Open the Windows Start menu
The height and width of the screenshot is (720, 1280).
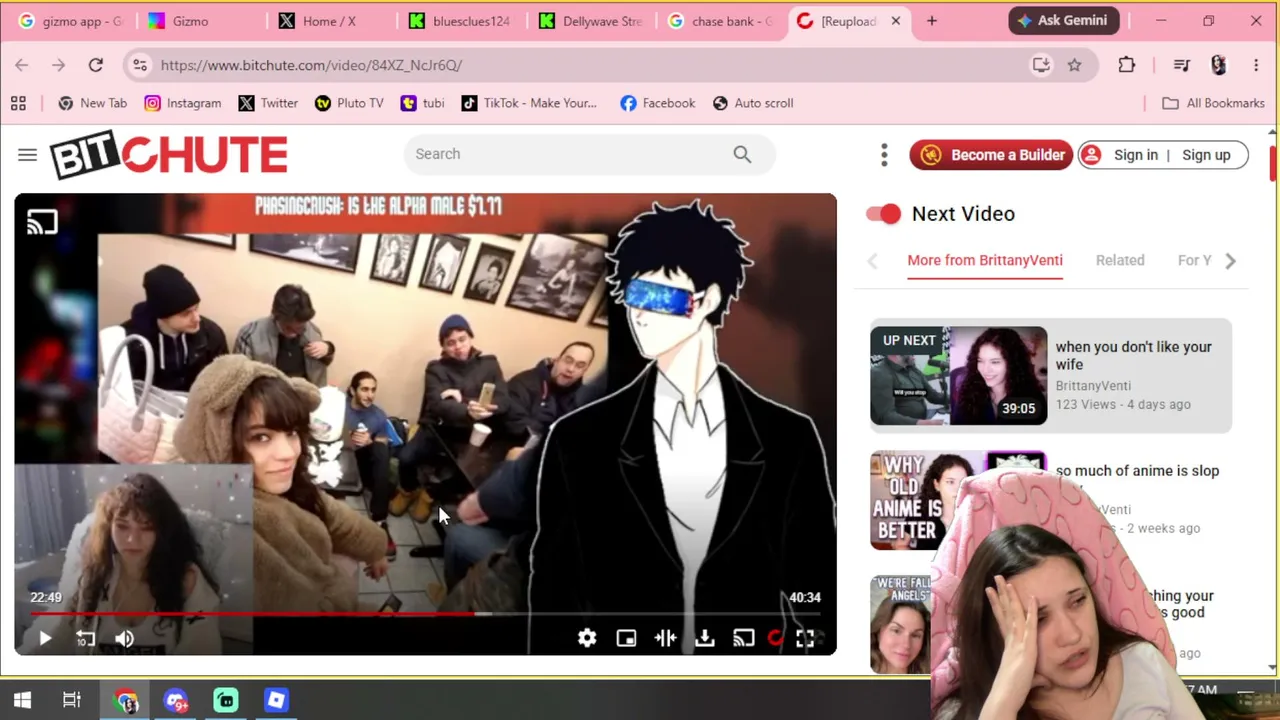22,700
